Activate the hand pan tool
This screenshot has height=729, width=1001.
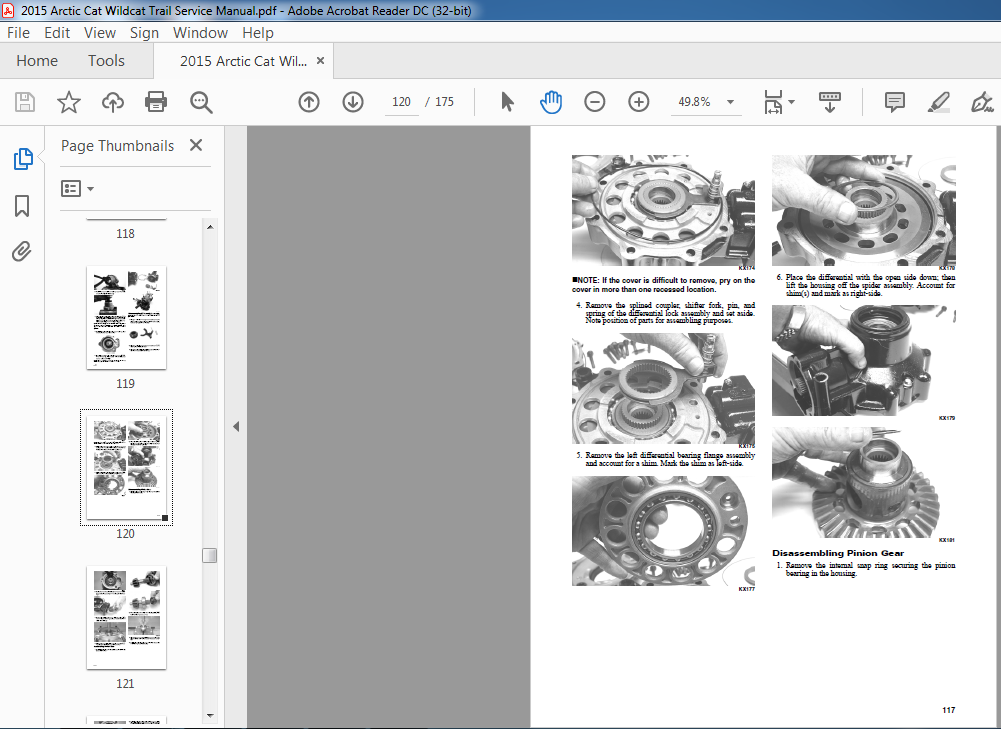[551, 102]
